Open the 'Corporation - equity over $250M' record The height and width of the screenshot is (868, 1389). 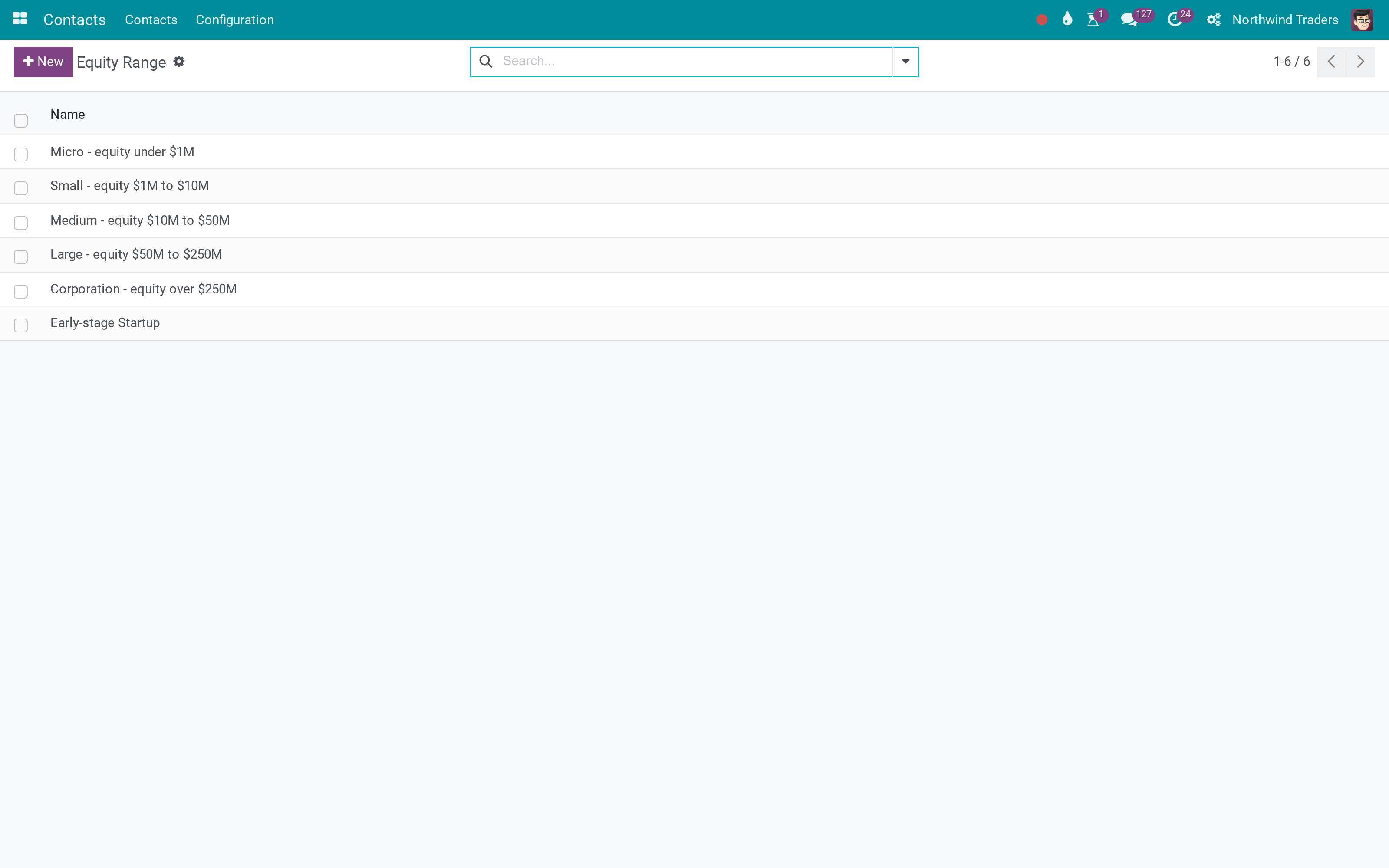(x=144, y=289)
